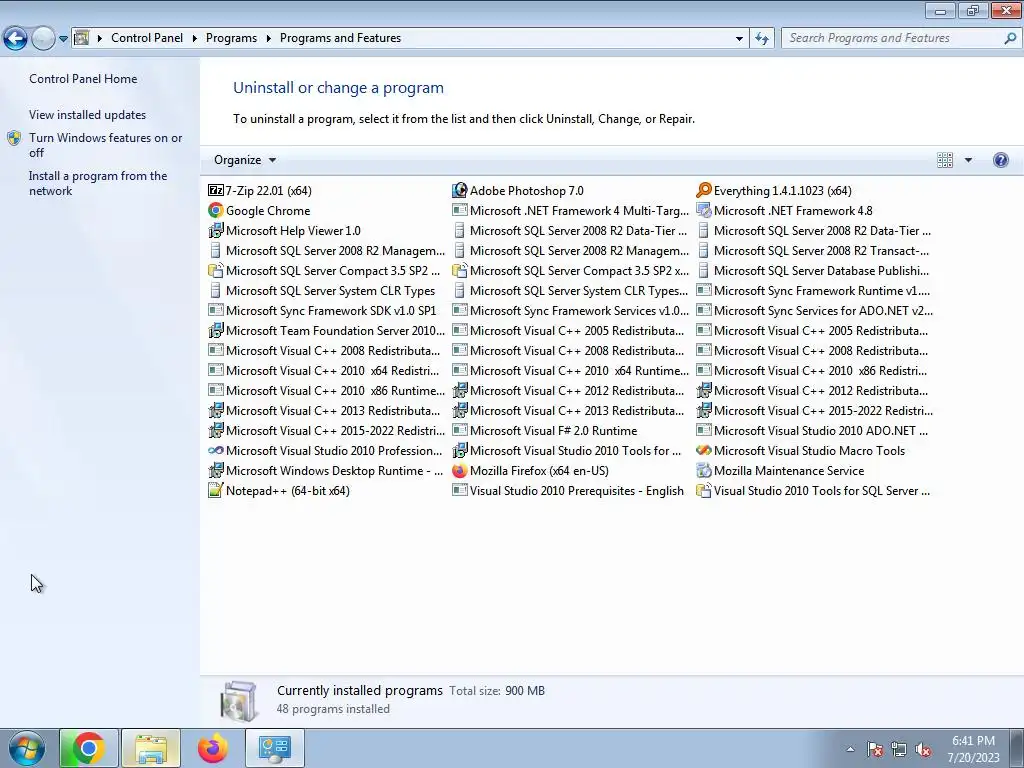Select Microsoft Sync Framework Runtime v1 entry
Viewport: 1024px width, 768px height.
point(814,291)
